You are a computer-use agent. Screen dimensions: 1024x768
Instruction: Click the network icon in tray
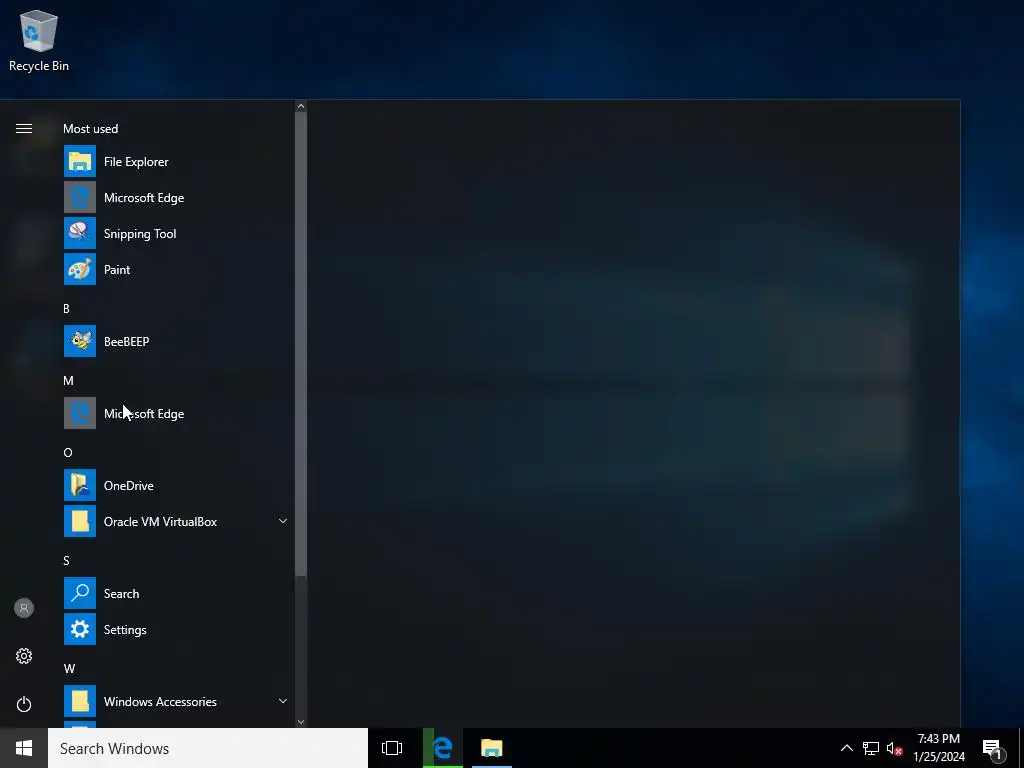(871, 748)
